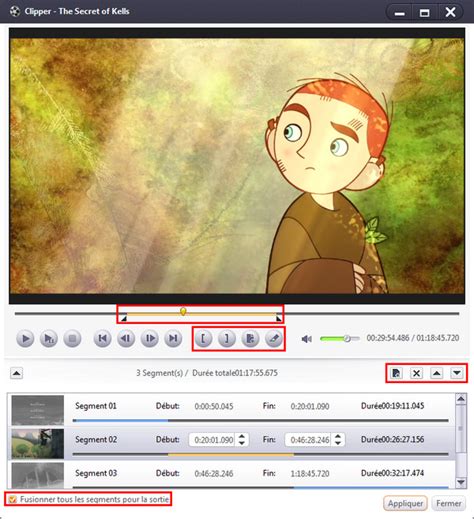Move selected segment up
Screen dimensions: 474x519
coord(437,373)
